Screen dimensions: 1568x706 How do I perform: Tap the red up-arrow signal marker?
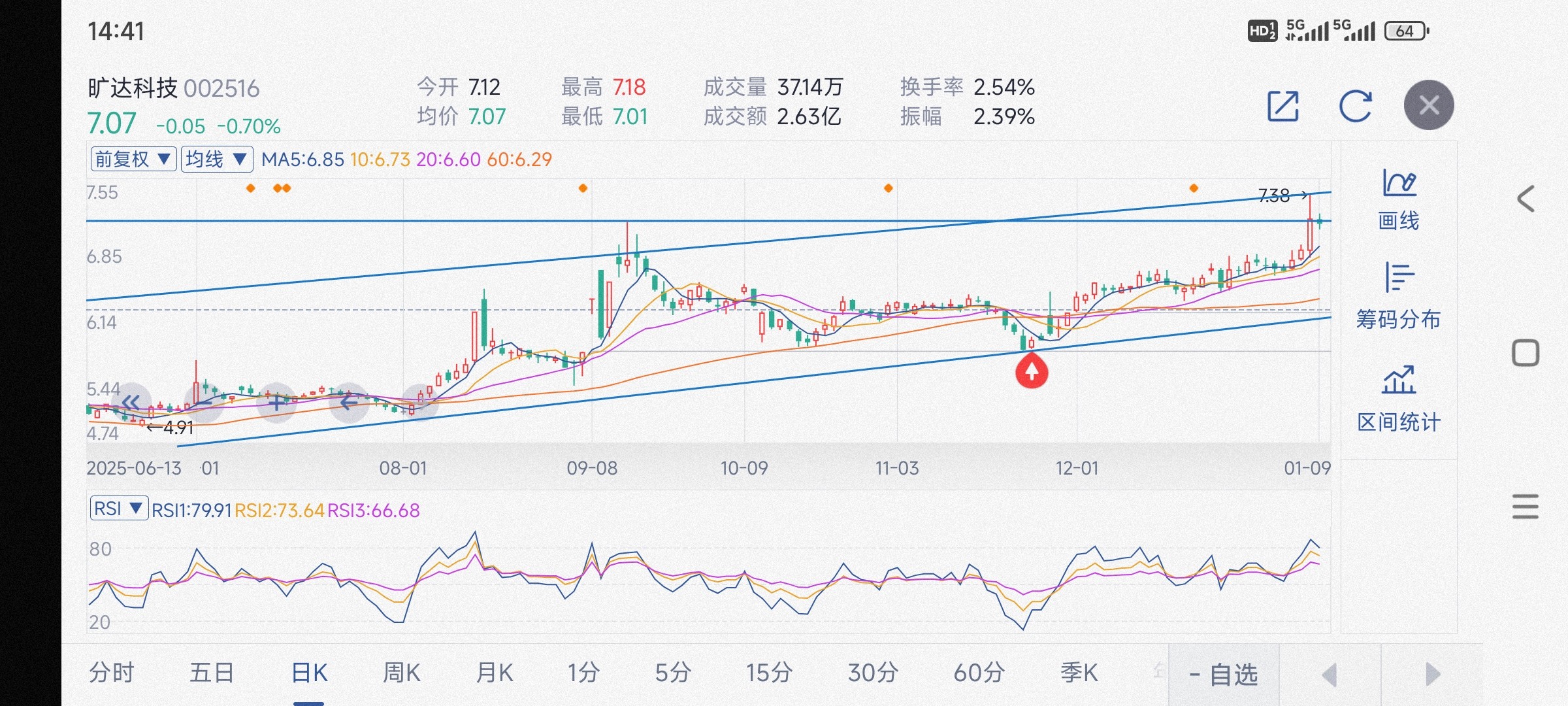tap(1032, 371)
